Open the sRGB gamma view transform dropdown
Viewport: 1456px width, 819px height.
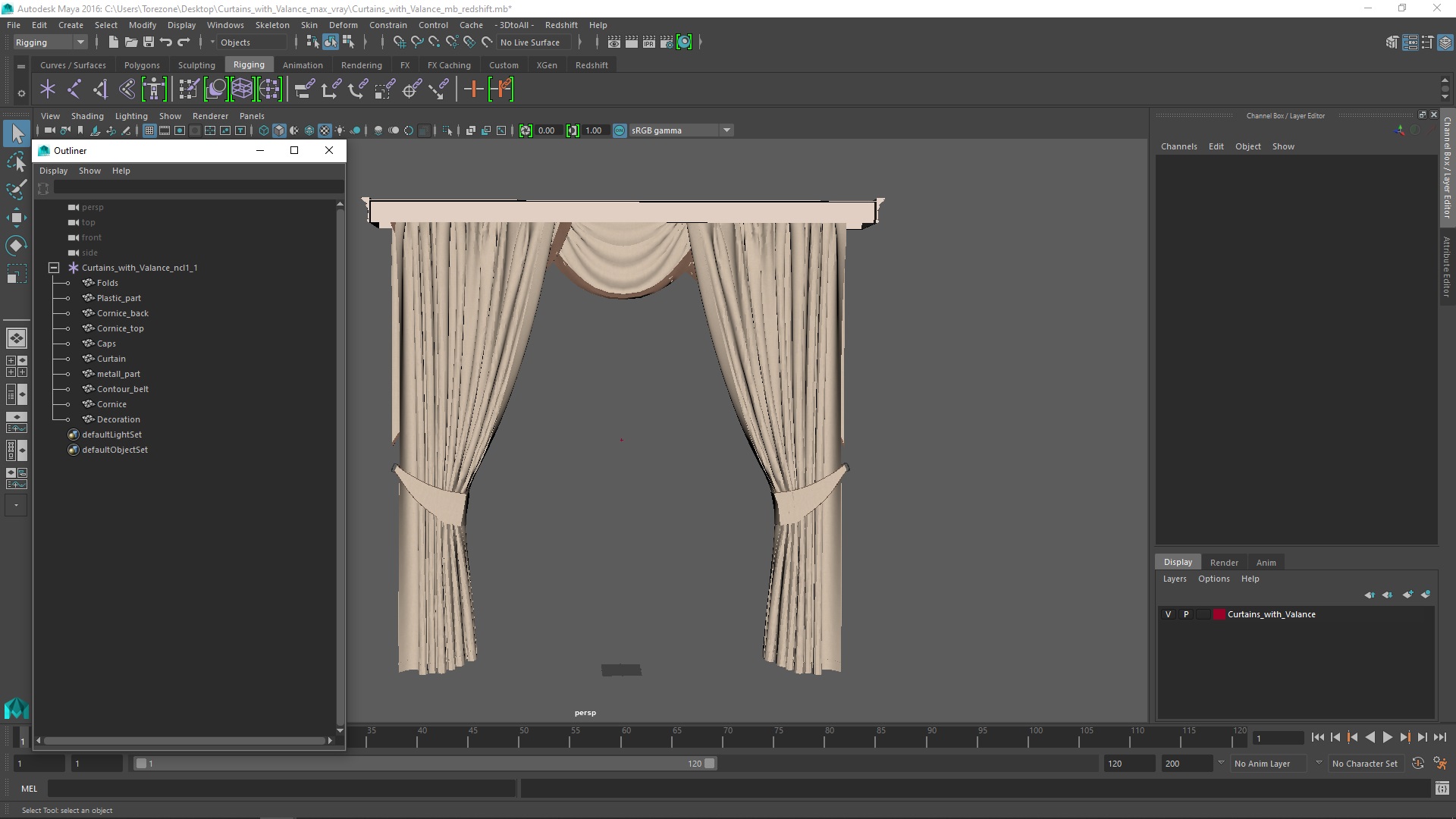[726, 130]
